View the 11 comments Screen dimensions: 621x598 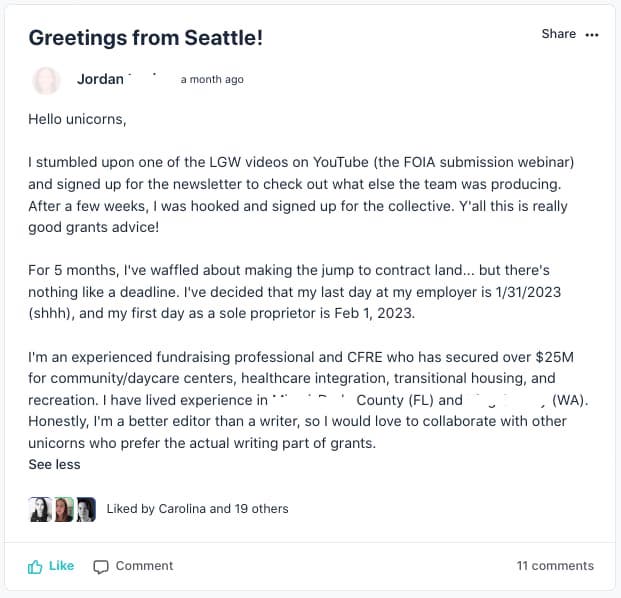555,566
